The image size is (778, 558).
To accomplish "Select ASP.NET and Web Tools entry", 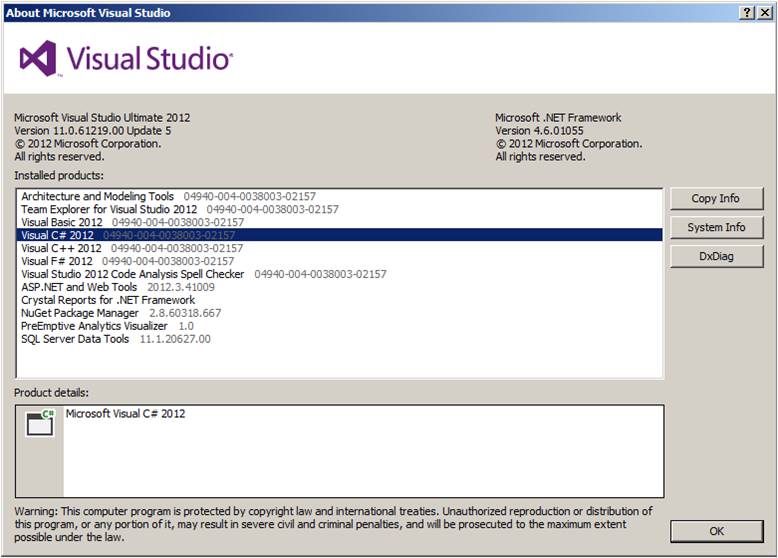I will (339, 287).
